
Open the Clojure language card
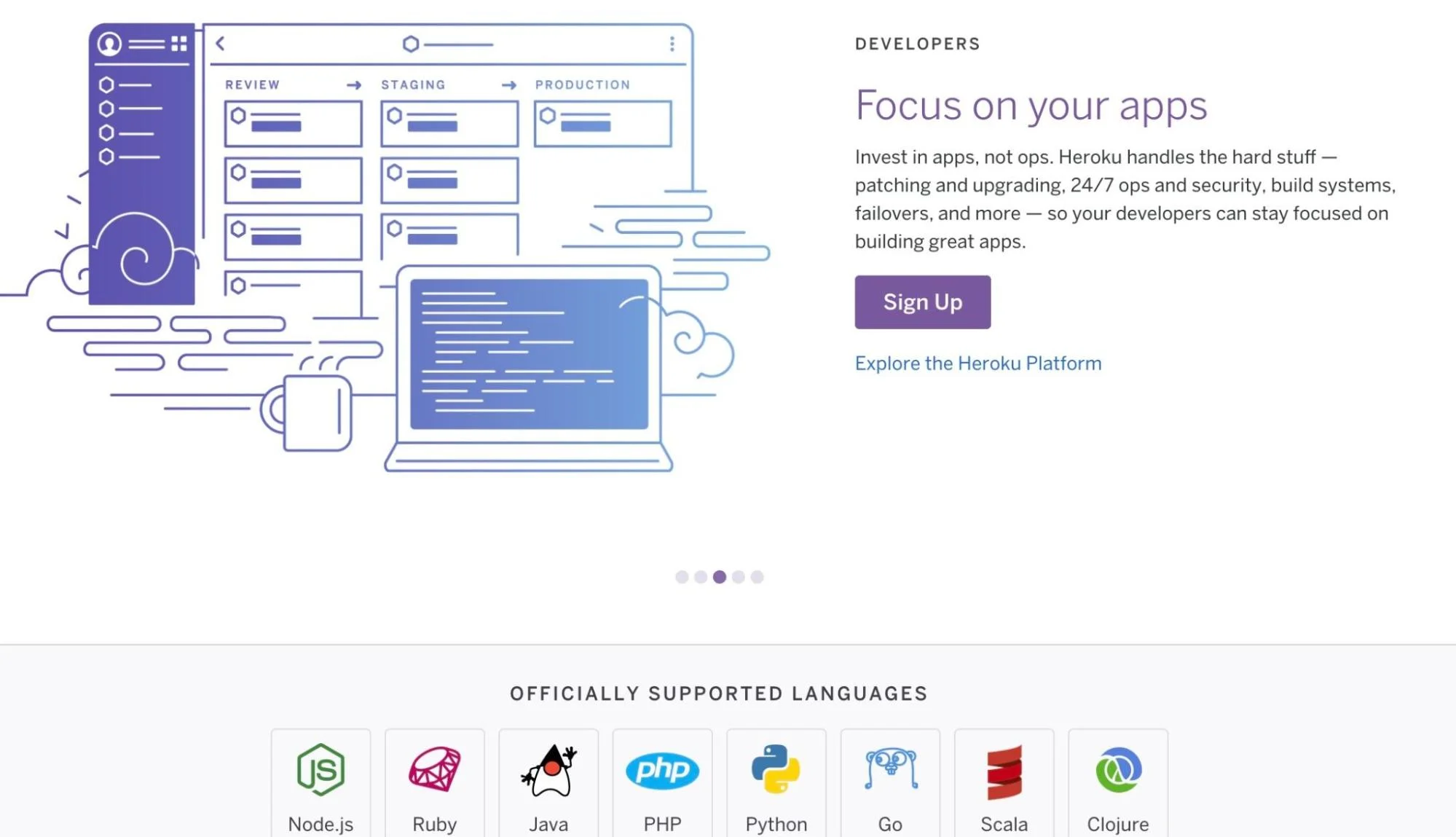coord(1118,783)
